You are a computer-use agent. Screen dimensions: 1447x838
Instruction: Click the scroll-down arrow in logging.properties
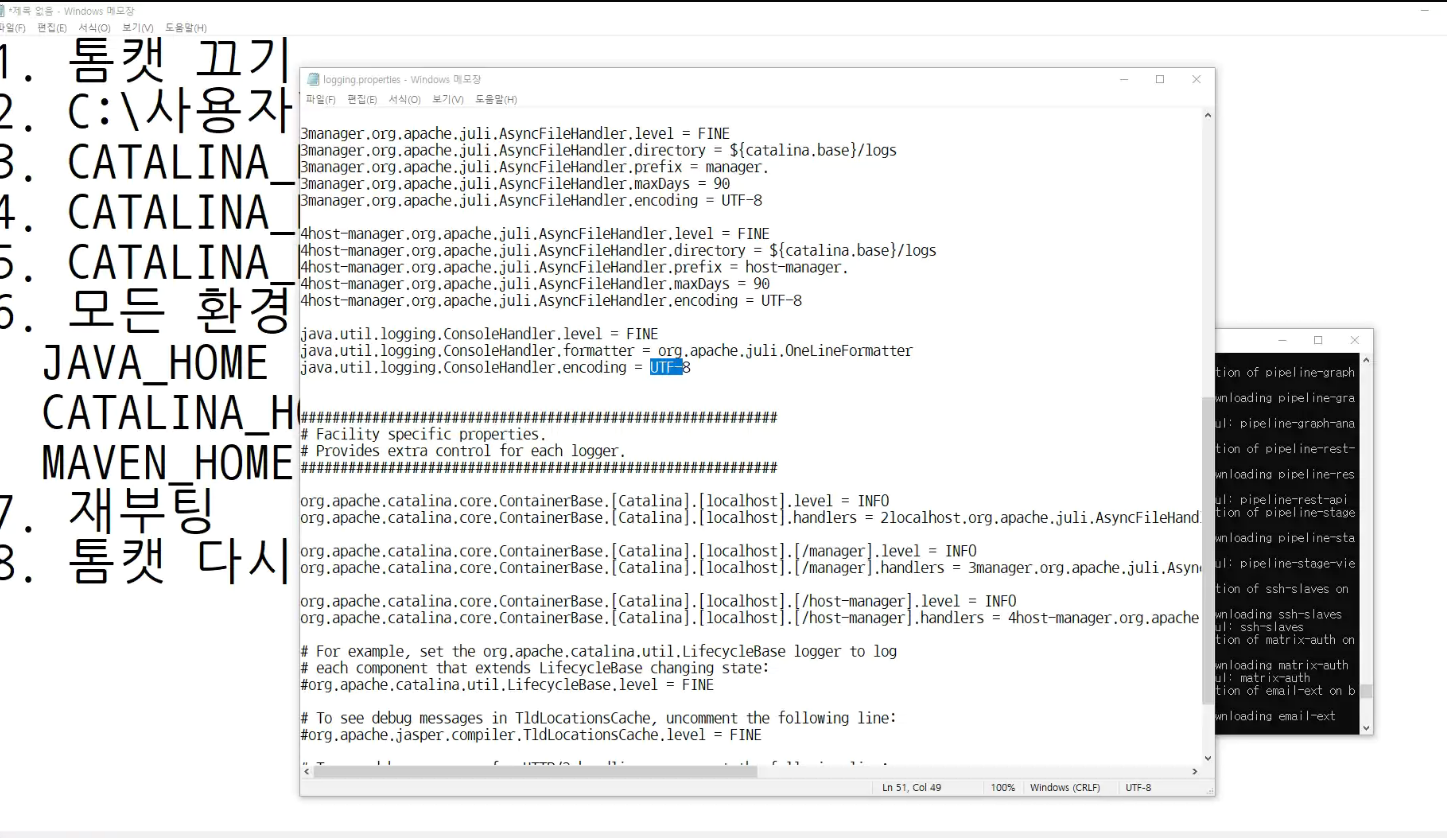pyautogui.click(x=1207, y=757)
